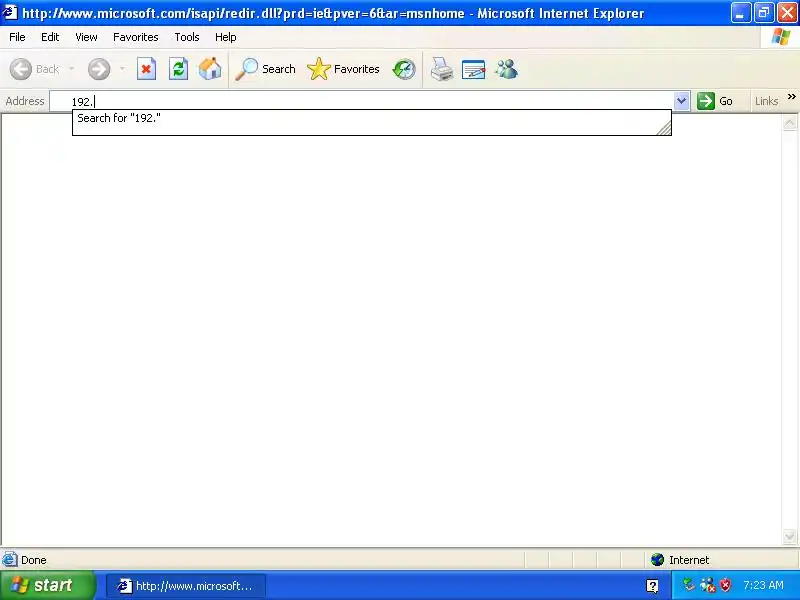The image size is (800, 600).
Task: Open the Forward history dropdown arrow
Action: point(122,69)
